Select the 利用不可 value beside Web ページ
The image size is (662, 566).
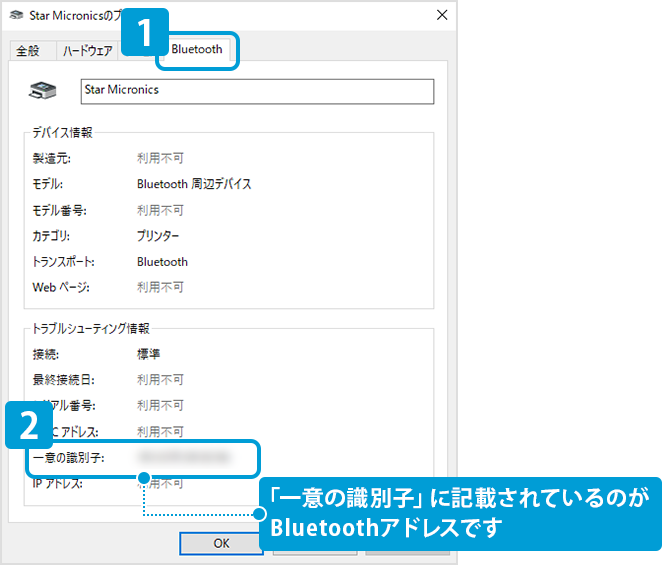pyautogui.click(x=160, y=287)
